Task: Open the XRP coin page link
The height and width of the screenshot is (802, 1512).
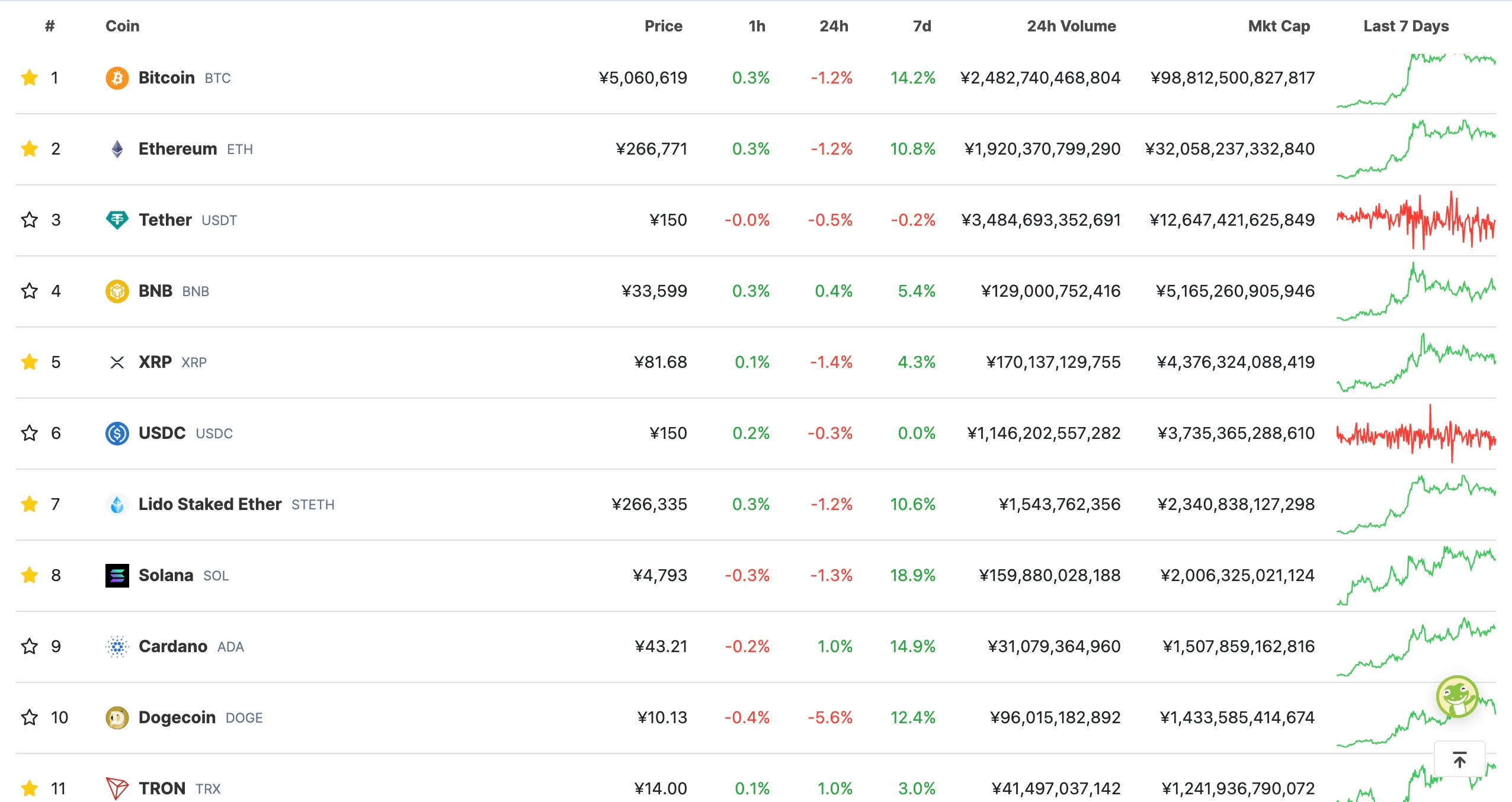Action: pos(155,362)
